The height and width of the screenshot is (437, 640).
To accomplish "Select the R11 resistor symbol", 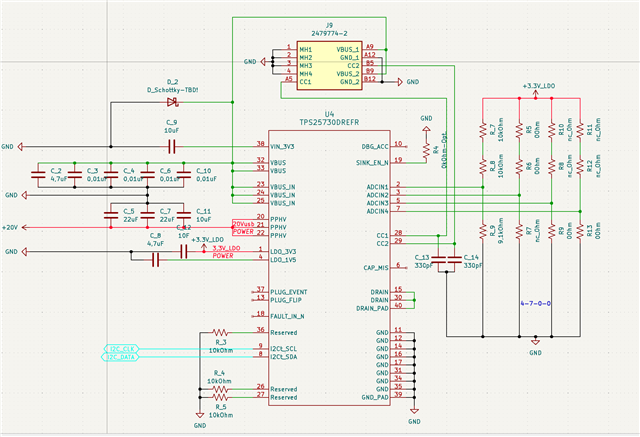I will coord(580,131).
